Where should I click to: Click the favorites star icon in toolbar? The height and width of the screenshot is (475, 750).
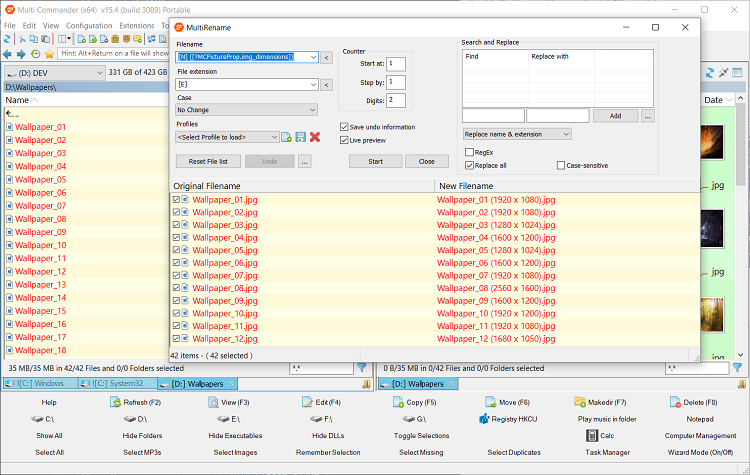point(49,53)
